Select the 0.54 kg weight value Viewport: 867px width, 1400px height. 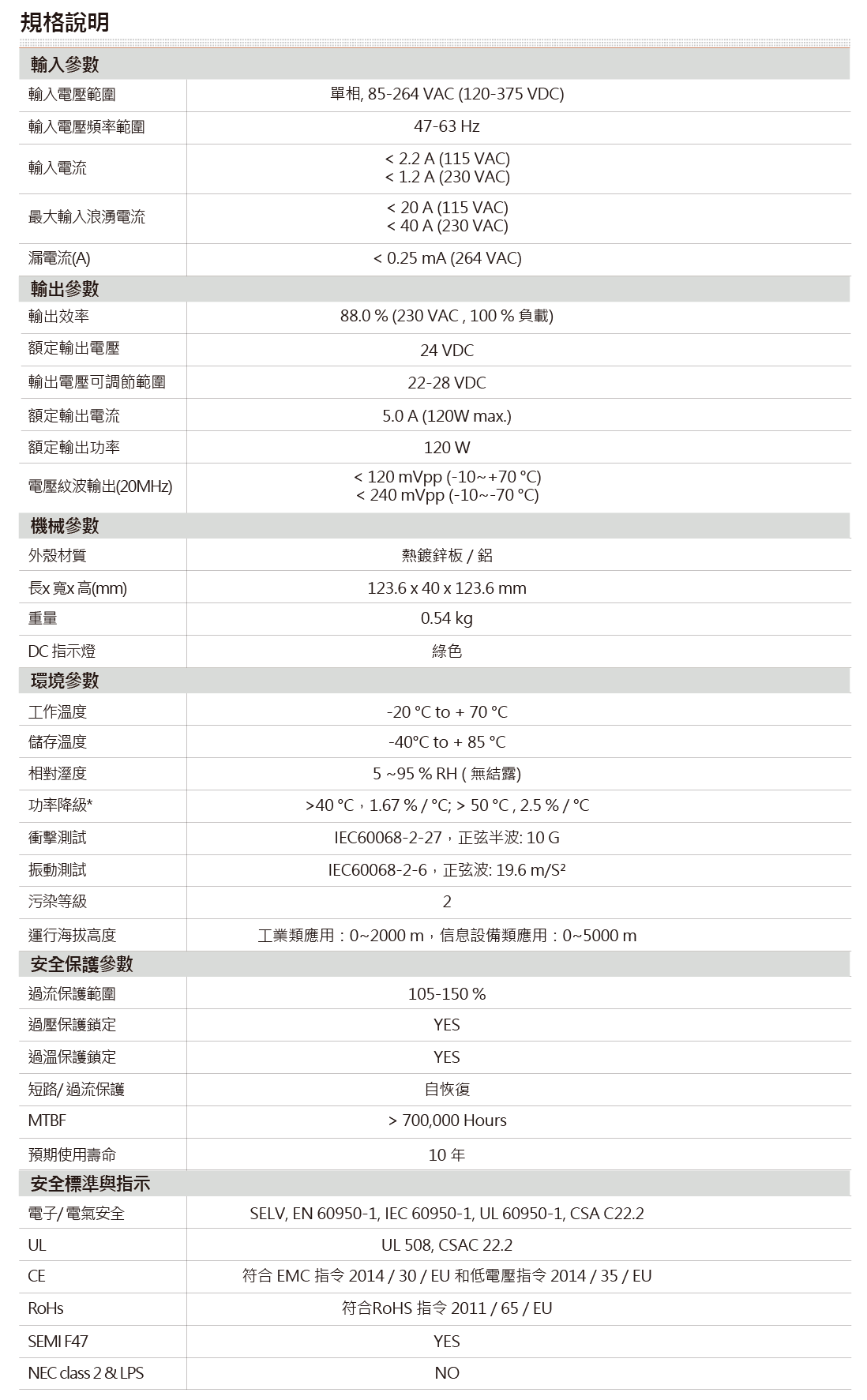(x=446, y=618)
